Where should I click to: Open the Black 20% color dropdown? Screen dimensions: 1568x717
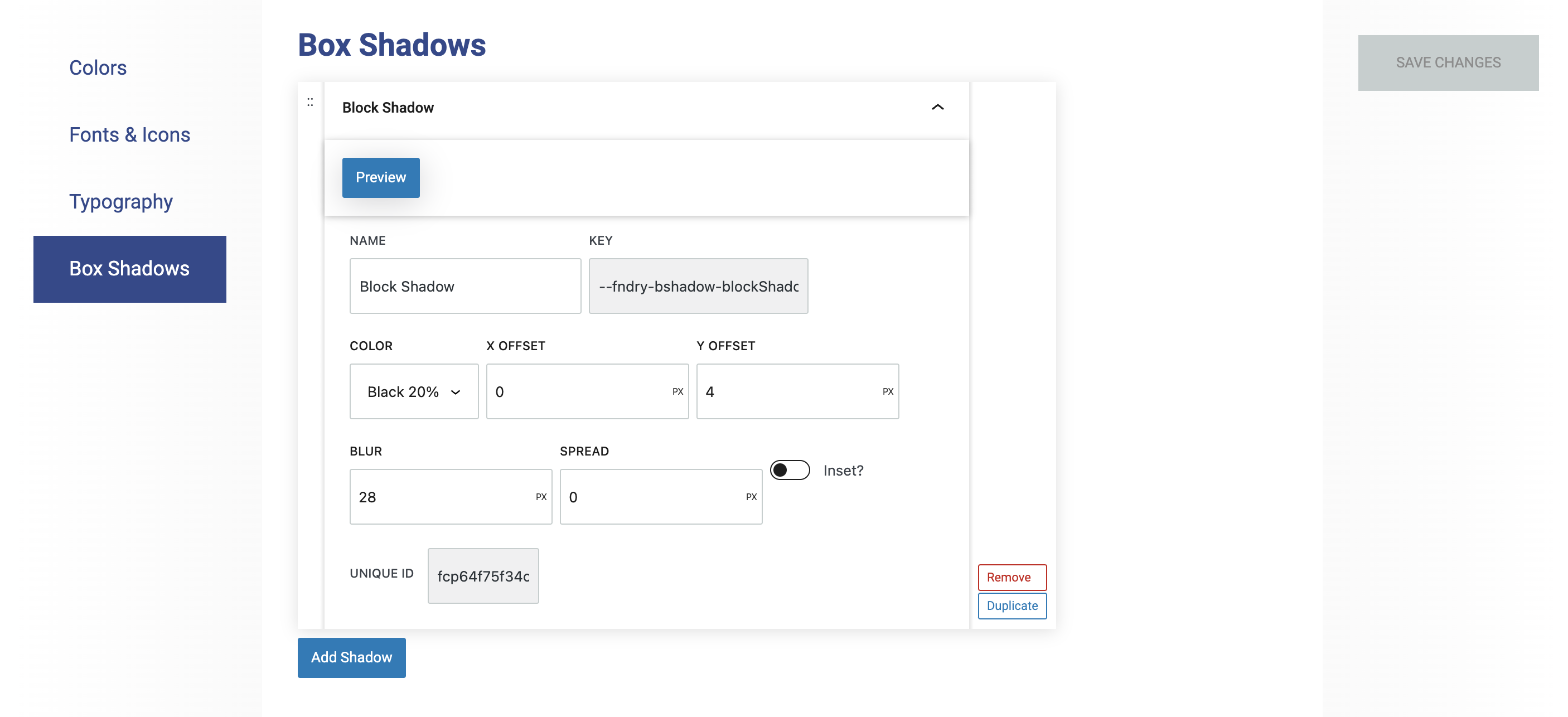pyautogui.click(x=414, y=391)
